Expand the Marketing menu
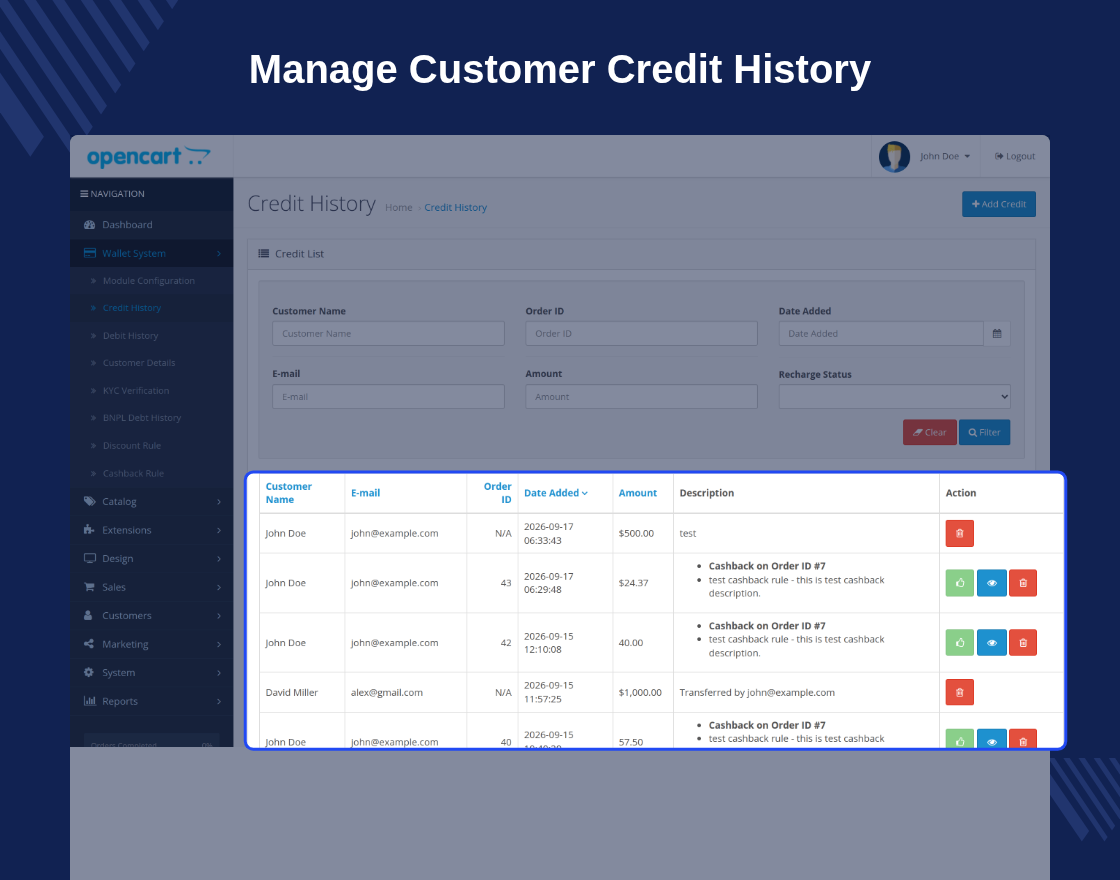This screenshot has height=880, width=1120. [x=151, y=644]
